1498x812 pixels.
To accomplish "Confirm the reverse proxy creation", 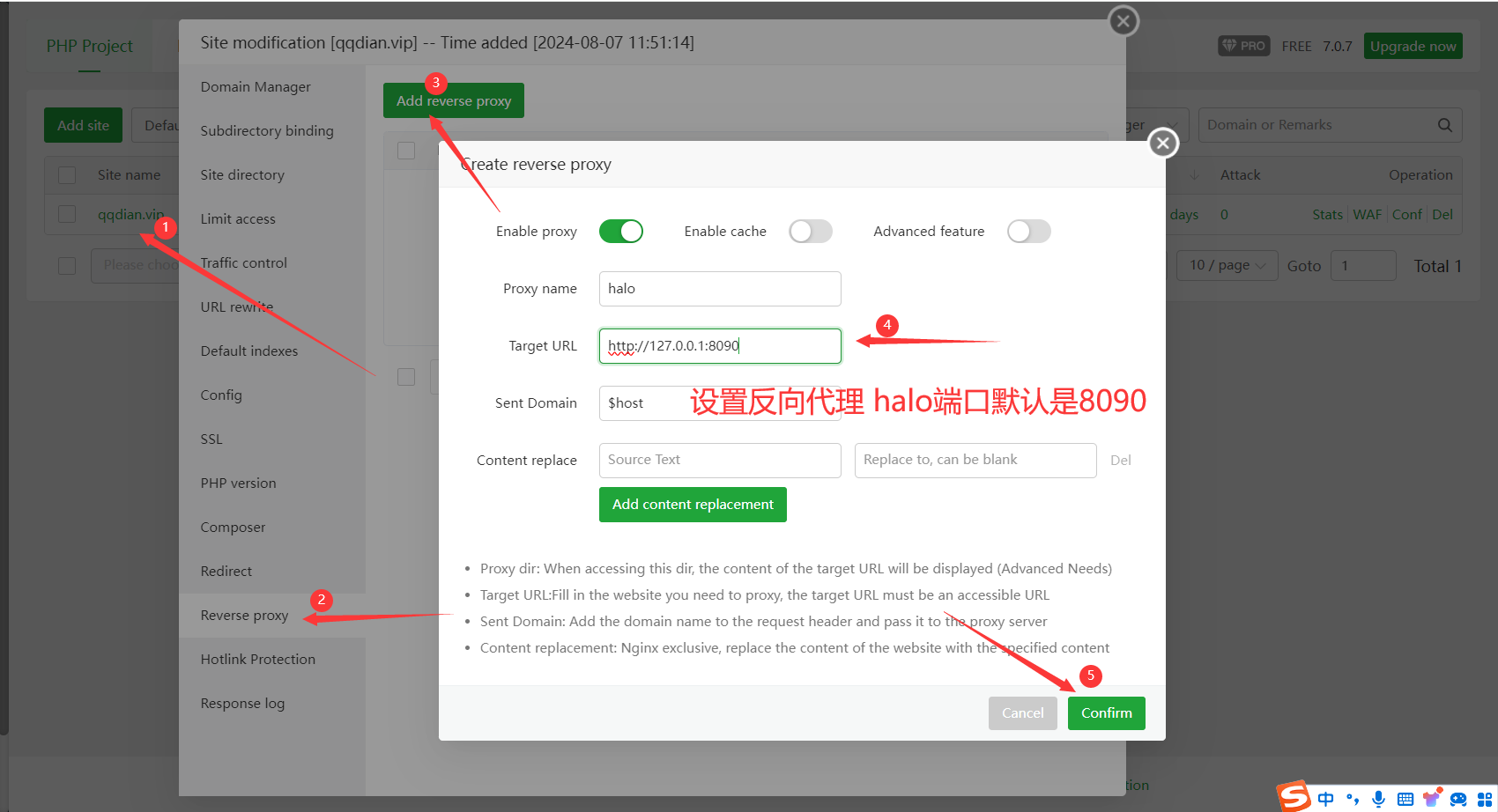I will click(x=1107, y=713).
